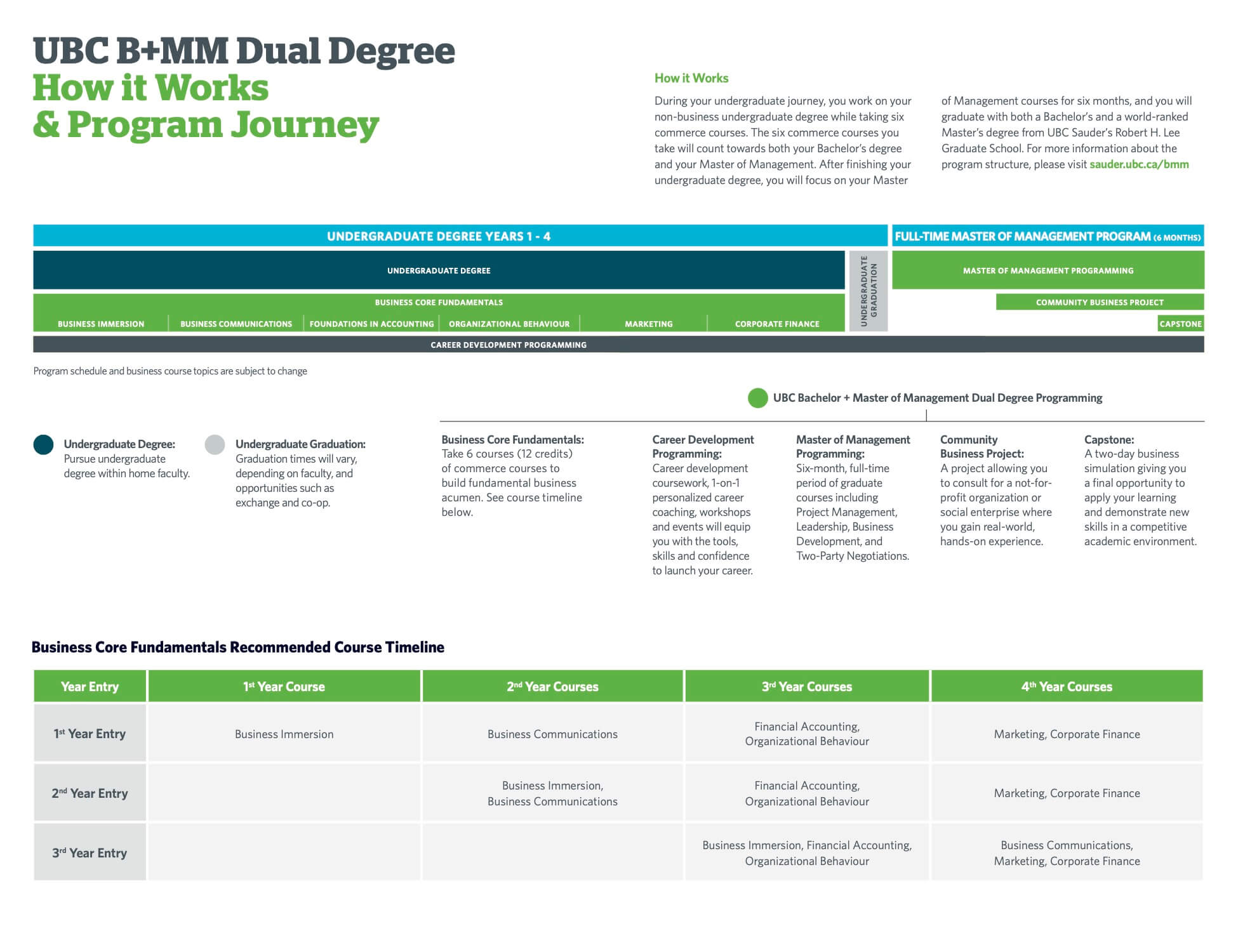The image size is (1238, 952).
Task: Select the Foundations in Accounting segment
Action: (x=371, y=324)
